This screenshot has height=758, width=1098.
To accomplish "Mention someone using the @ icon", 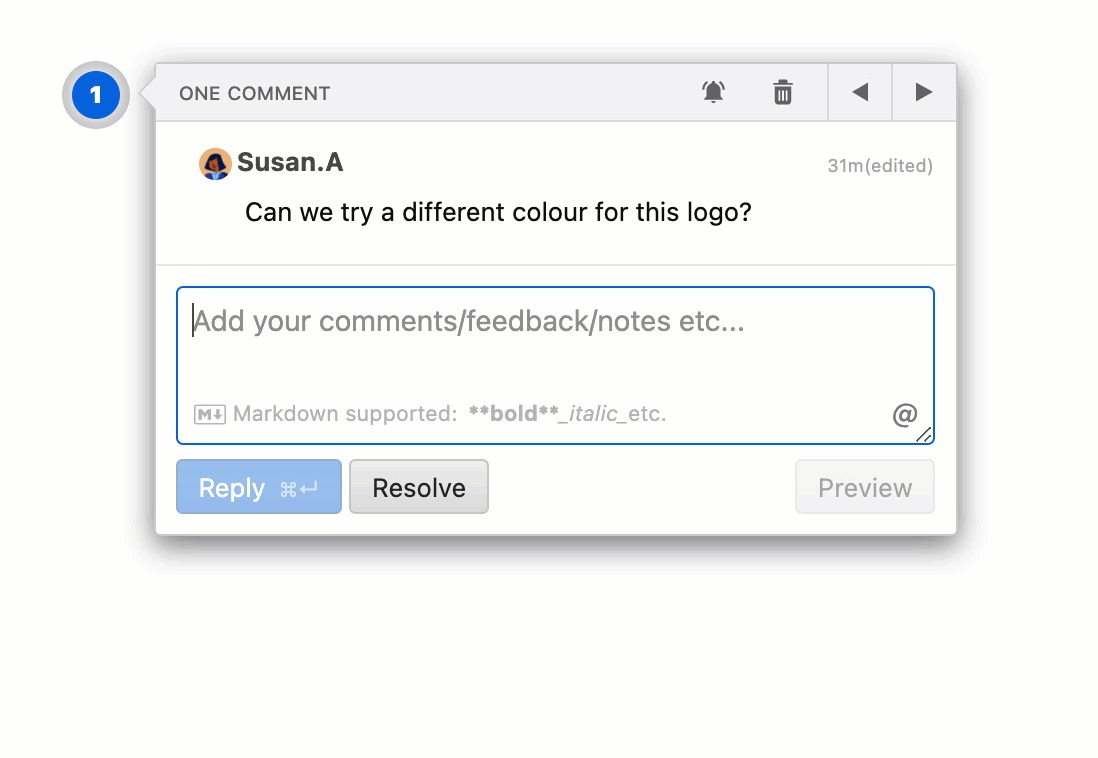I will tap(905, 413).
